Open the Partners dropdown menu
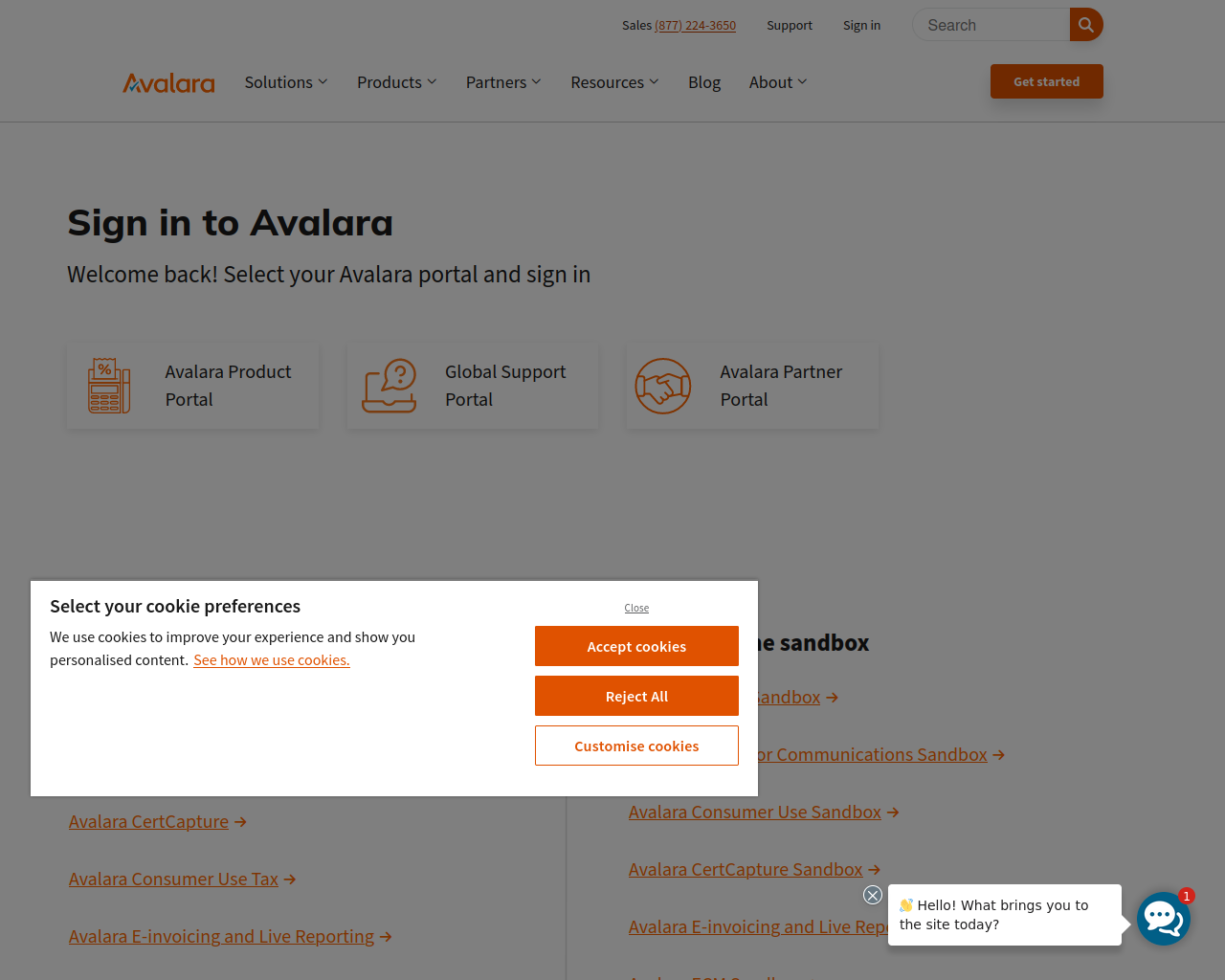This screenshot has height=980, width=1225. click(x=503, y=82)
